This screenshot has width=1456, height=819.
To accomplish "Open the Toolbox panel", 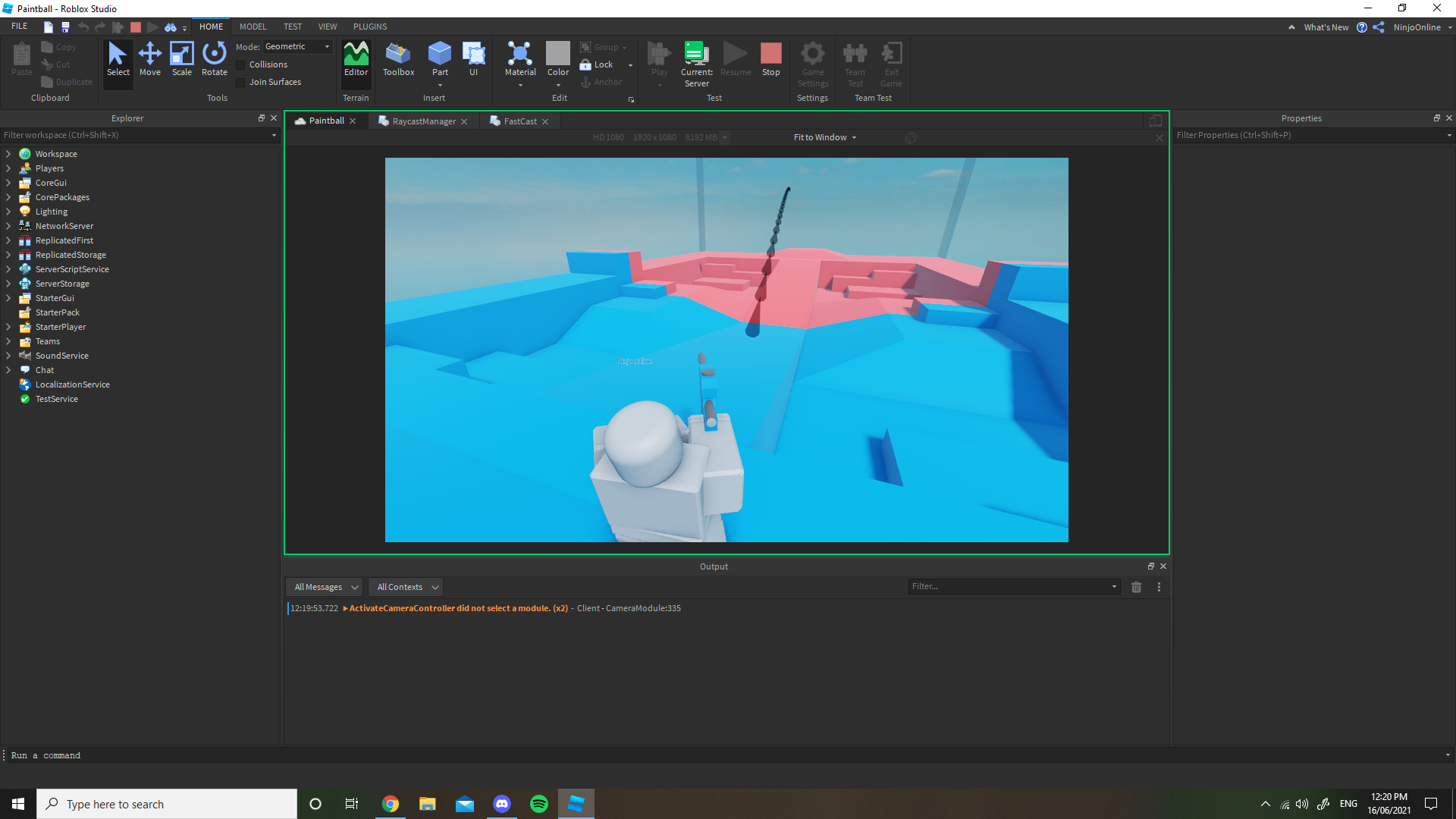I will (398, 60).
